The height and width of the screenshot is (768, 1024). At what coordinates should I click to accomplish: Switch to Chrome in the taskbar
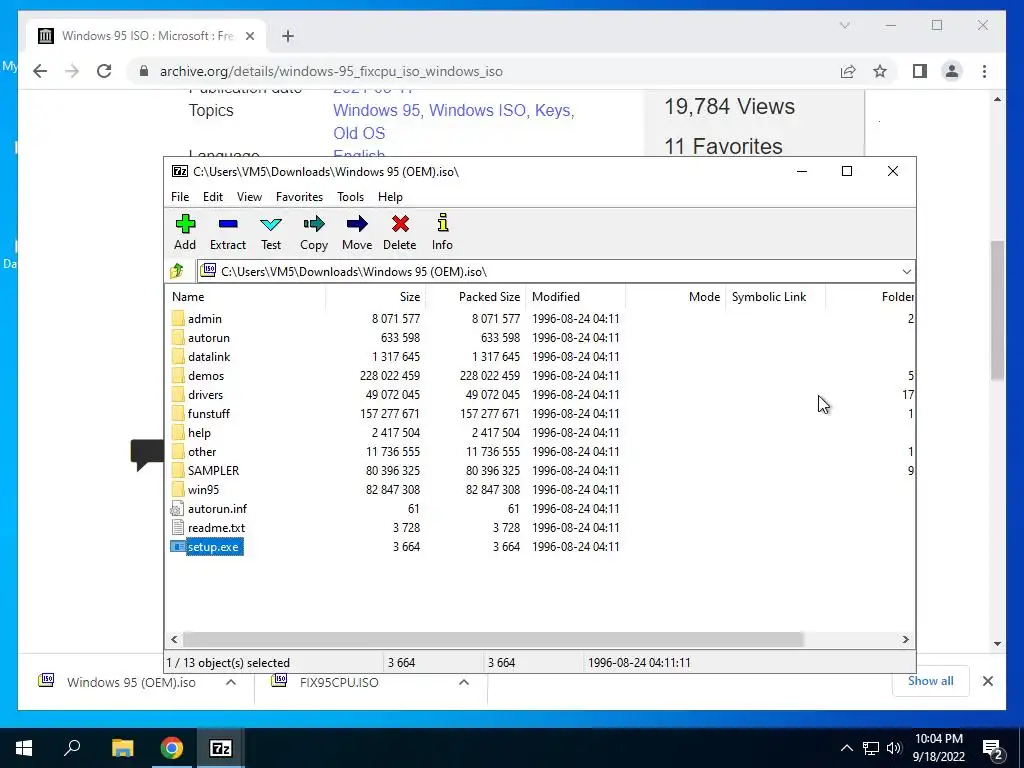pyautogui.click(x=172, y=748)
